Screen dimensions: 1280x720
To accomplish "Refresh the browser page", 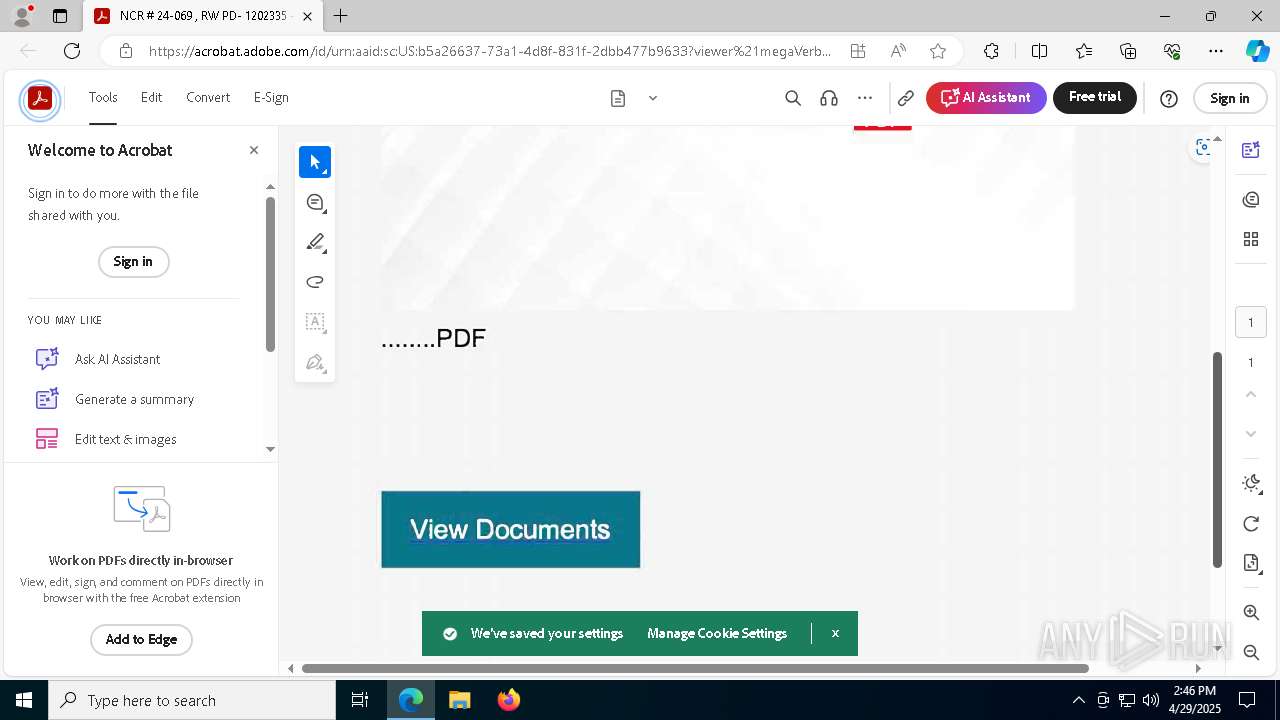I will (72, 51).
